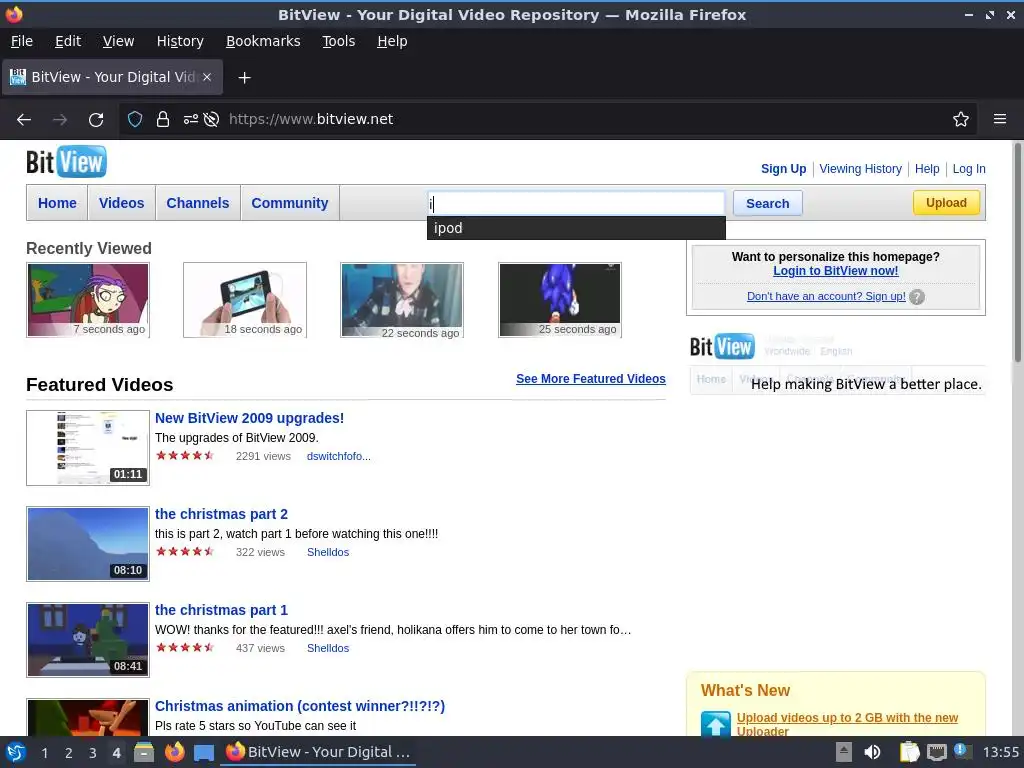Click the Sign Up link in the header
1024x768 pixels.
click(x=783, y=168)
